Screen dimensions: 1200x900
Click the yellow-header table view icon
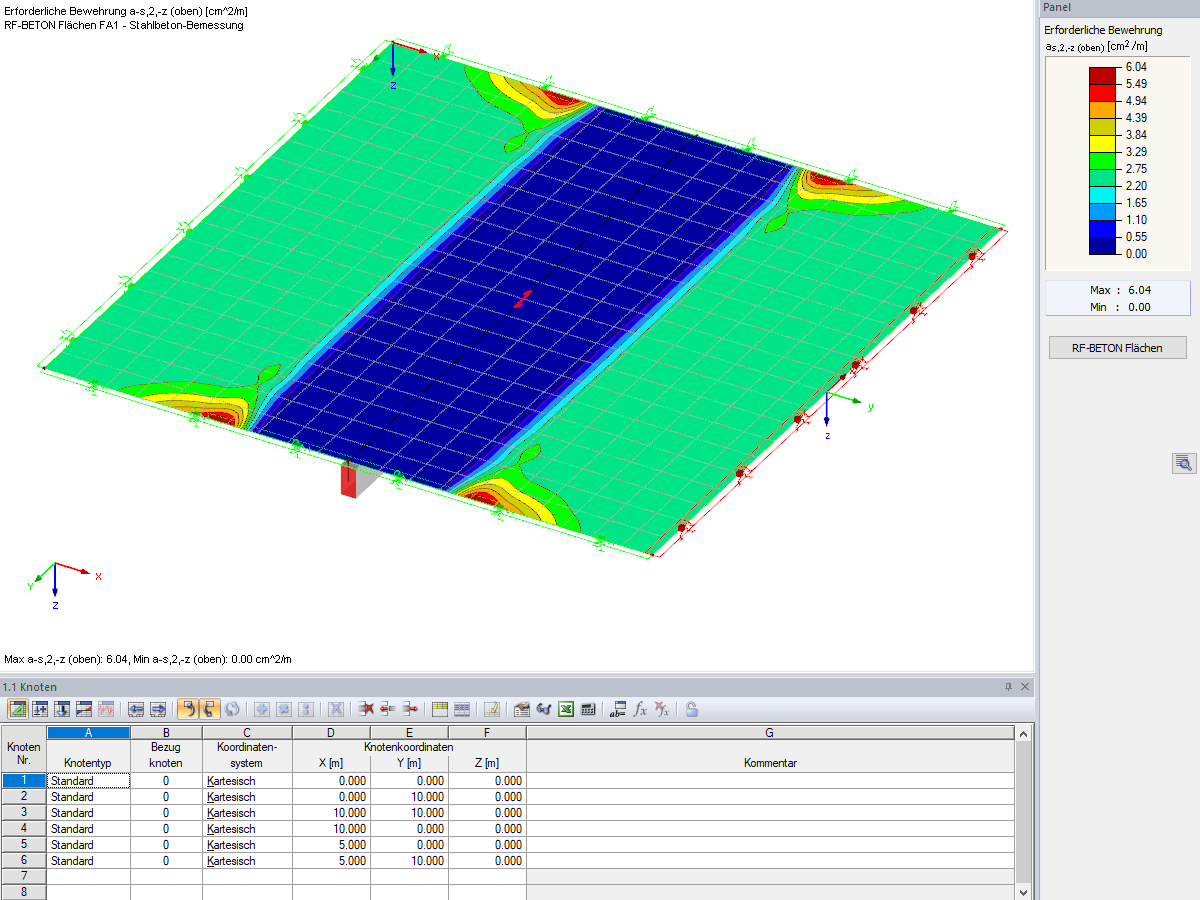(440, 709)
